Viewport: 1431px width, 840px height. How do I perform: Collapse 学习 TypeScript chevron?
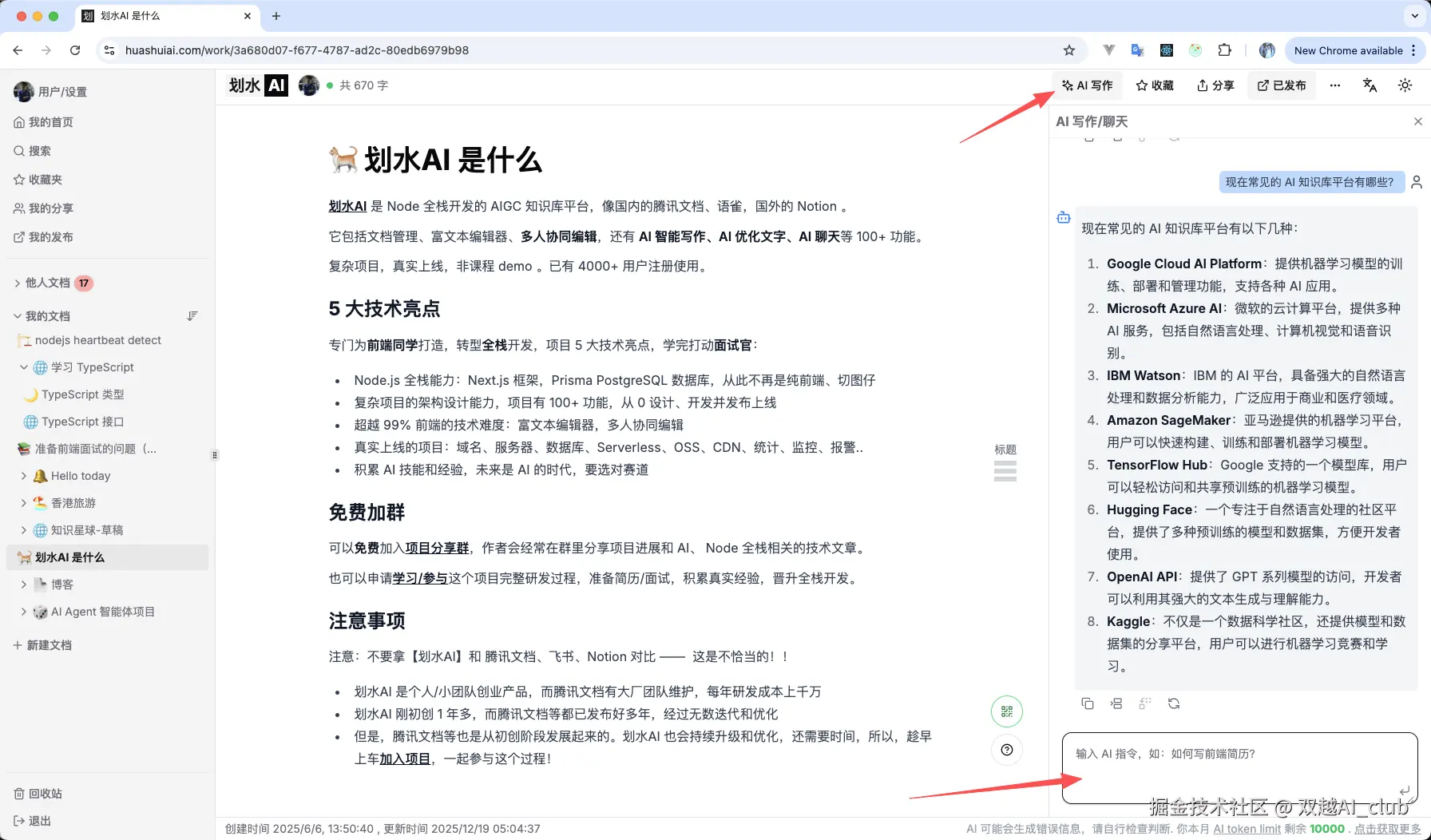[x=24, y=367]
